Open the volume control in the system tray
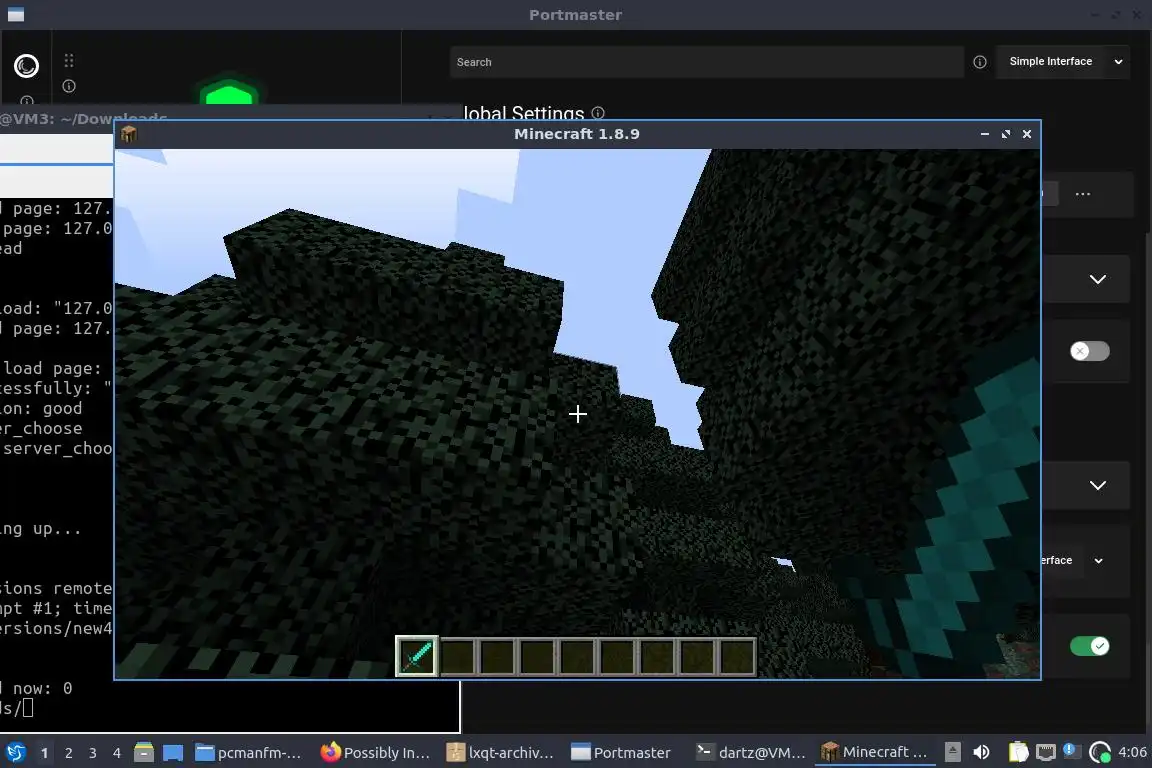The height and width of the screenshot is (768, 1152). [x=981, y=752]
